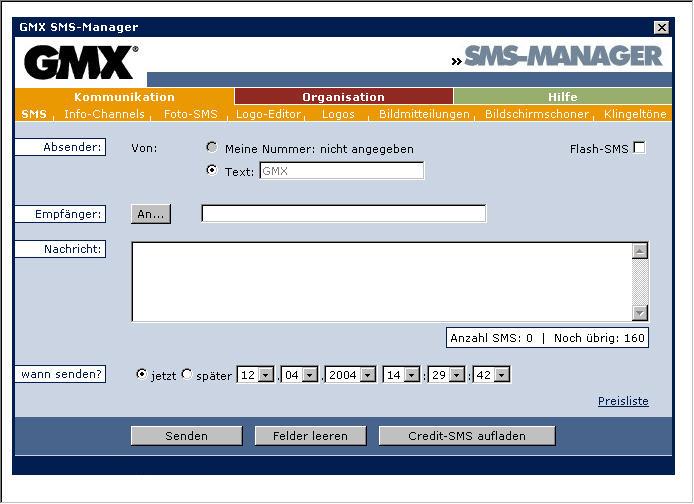694x504 pixels.
Task: Click the sender text field containing GMX
Action: pyautogui.click(x=342, y=171)
